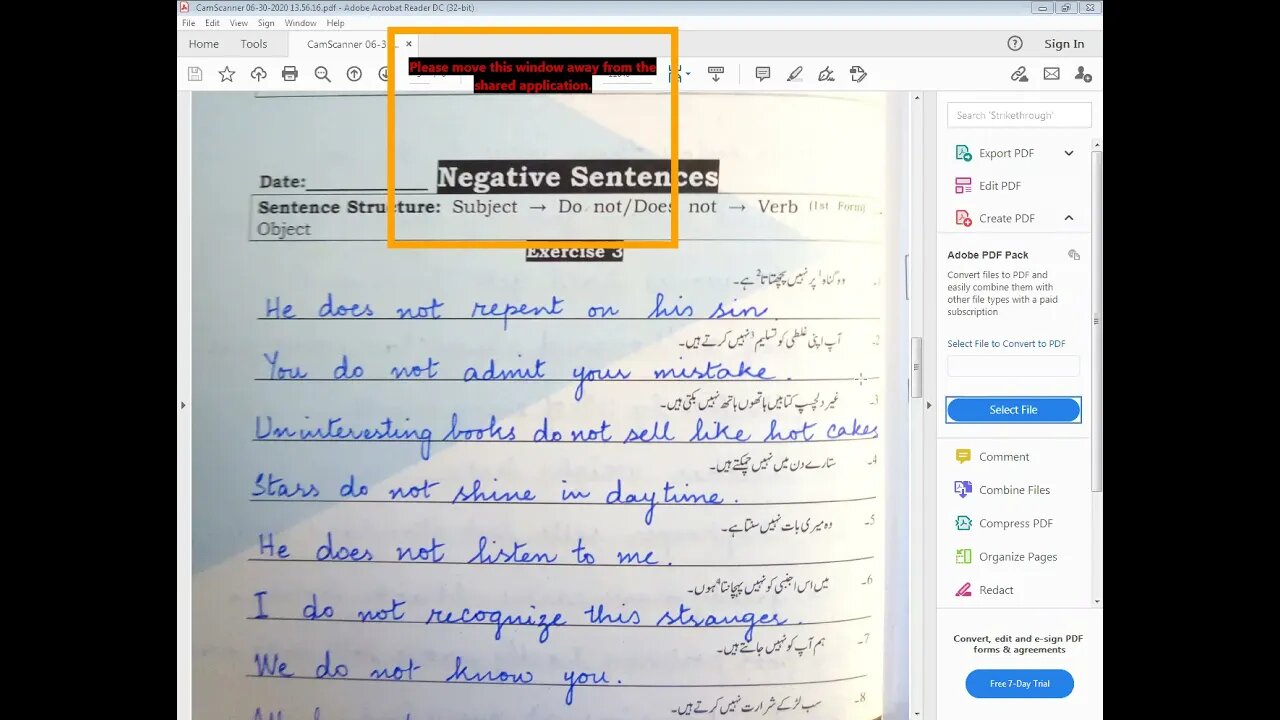
Task: Expand the left navigation pane arrow
Action: [183, 405]
